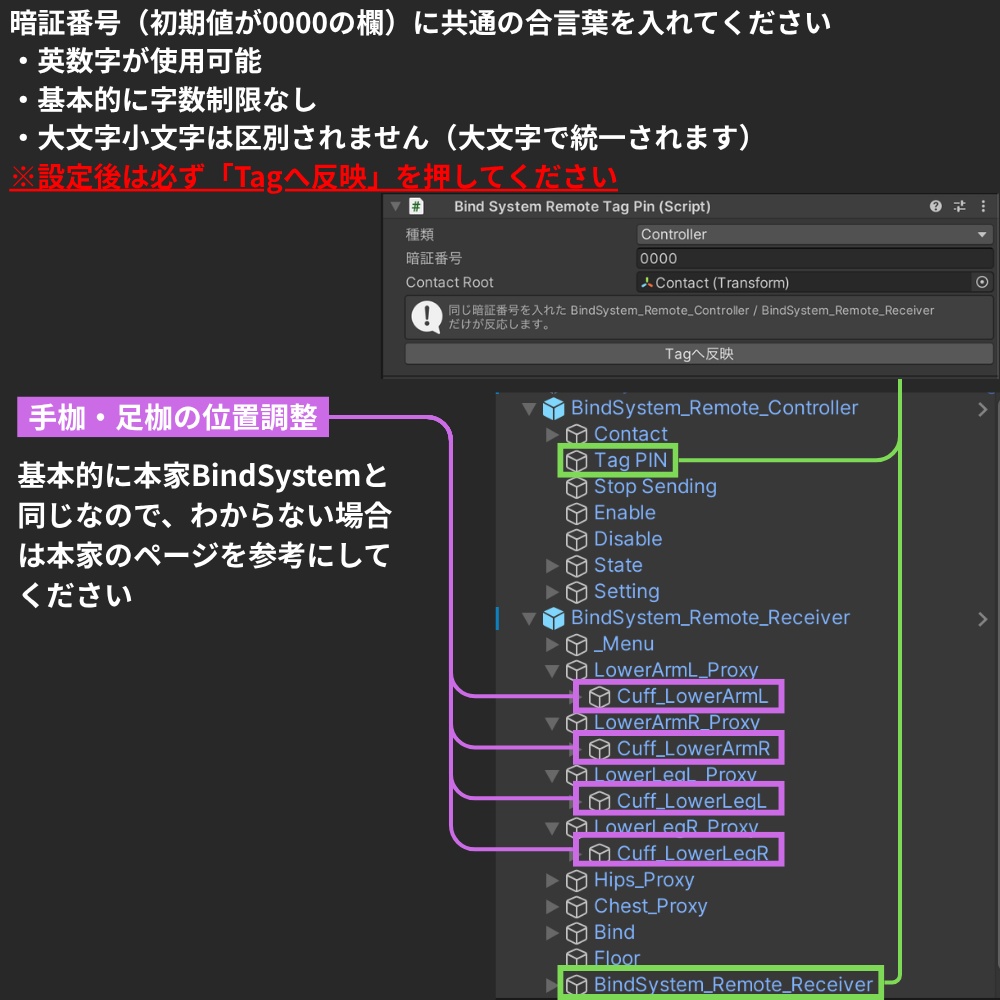
Task: Click the Contact Root object field
Action: pyautogui.click(x=803, y=283)
